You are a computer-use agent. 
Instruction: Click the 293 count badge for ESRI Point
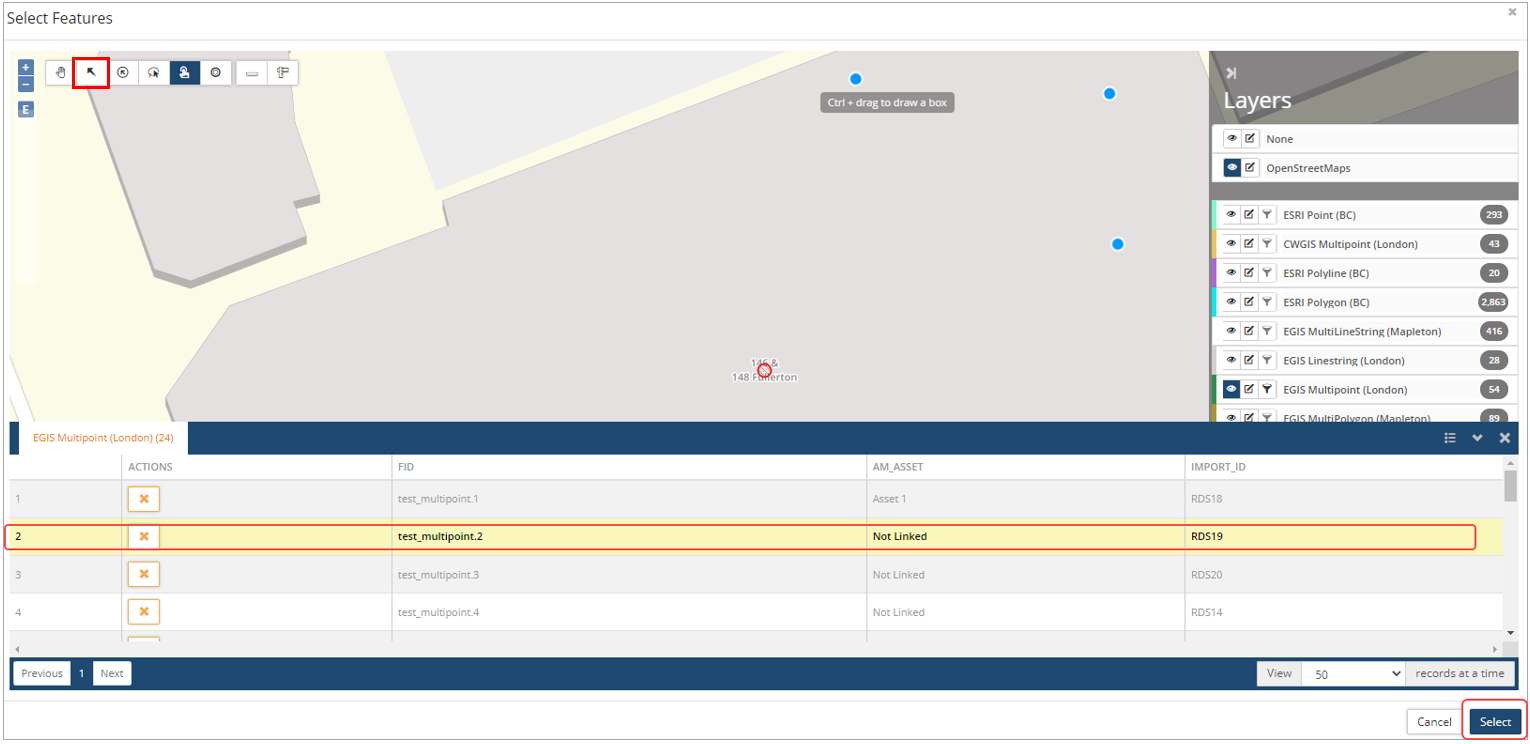1493,215
